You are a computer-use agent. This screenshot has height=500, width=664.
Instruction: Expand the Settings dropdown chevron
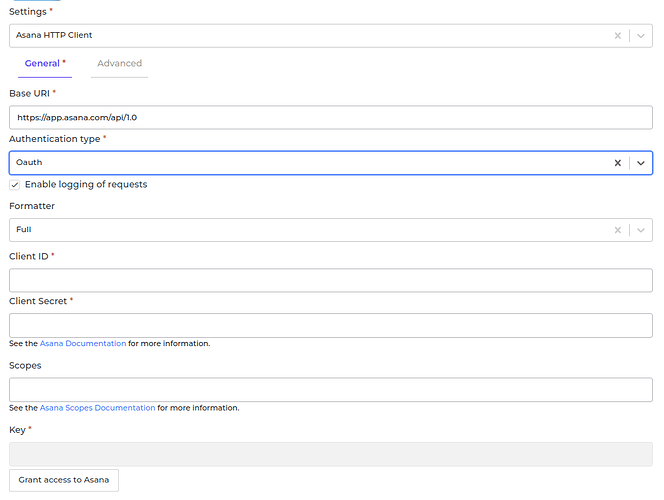tap(641, 36)
